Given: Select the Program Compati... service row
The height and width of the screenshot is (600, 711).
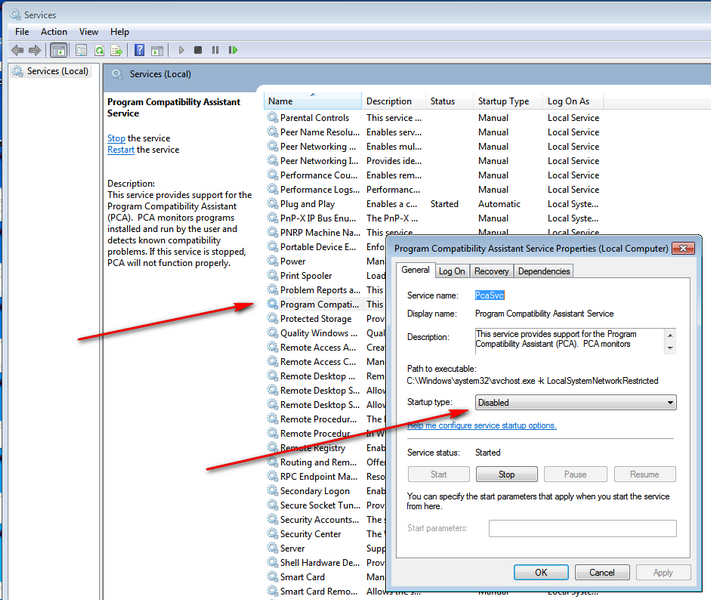Looking at the screenshot, I should (319, 304).
